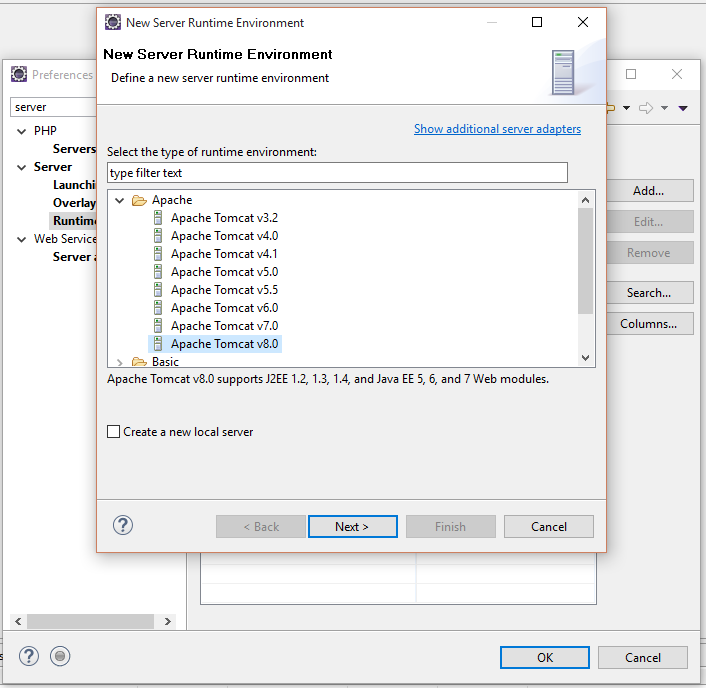Click Add button in Preferences window

point(648,191)
